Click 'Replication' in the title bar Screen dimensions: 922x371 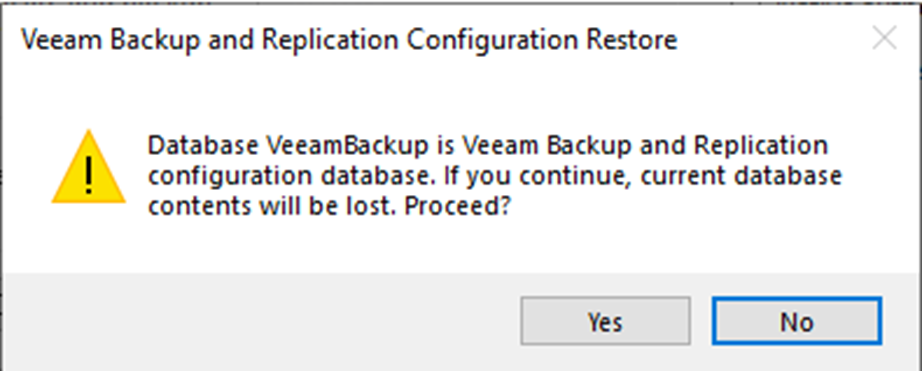click(330, 40)
